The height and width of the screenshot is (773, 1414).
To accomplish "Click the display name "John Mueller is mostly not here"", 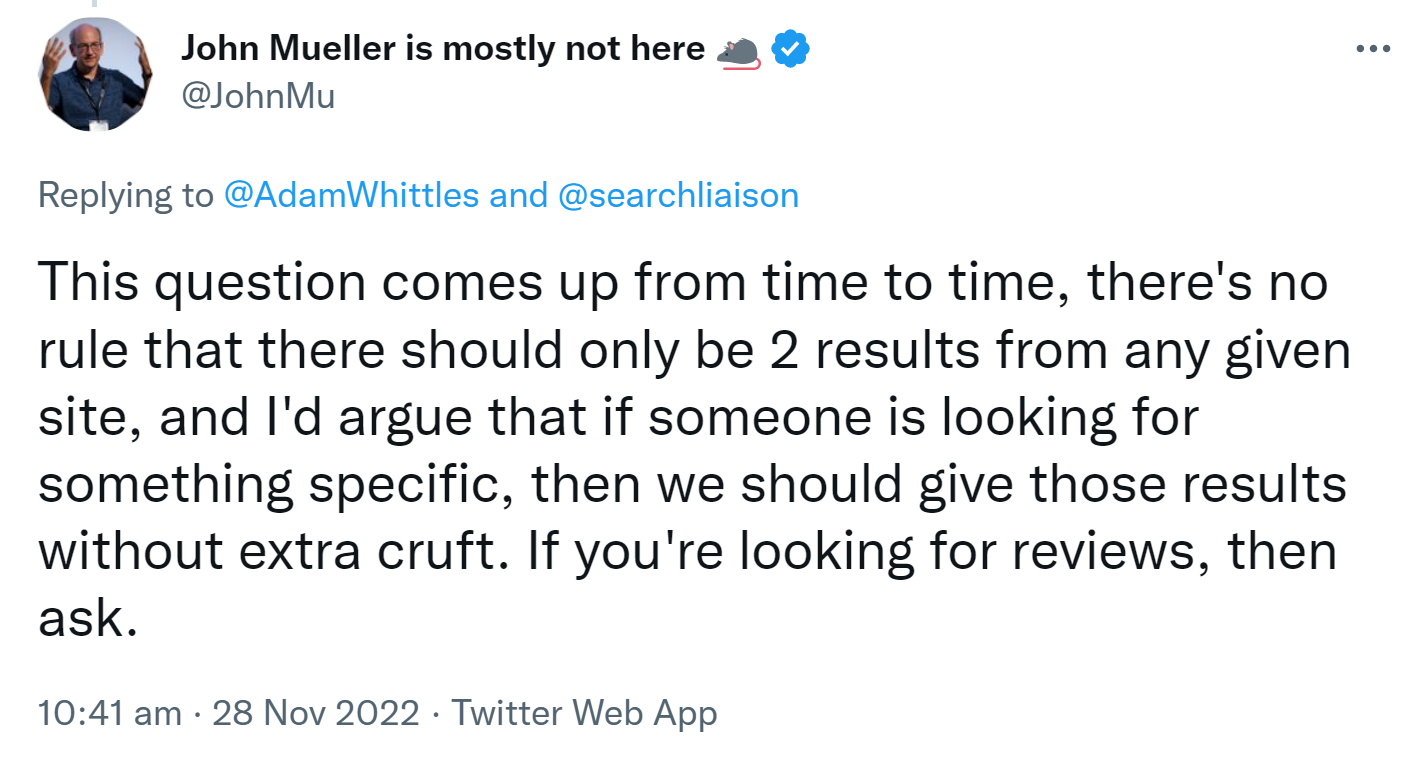I will pos(443,49).
